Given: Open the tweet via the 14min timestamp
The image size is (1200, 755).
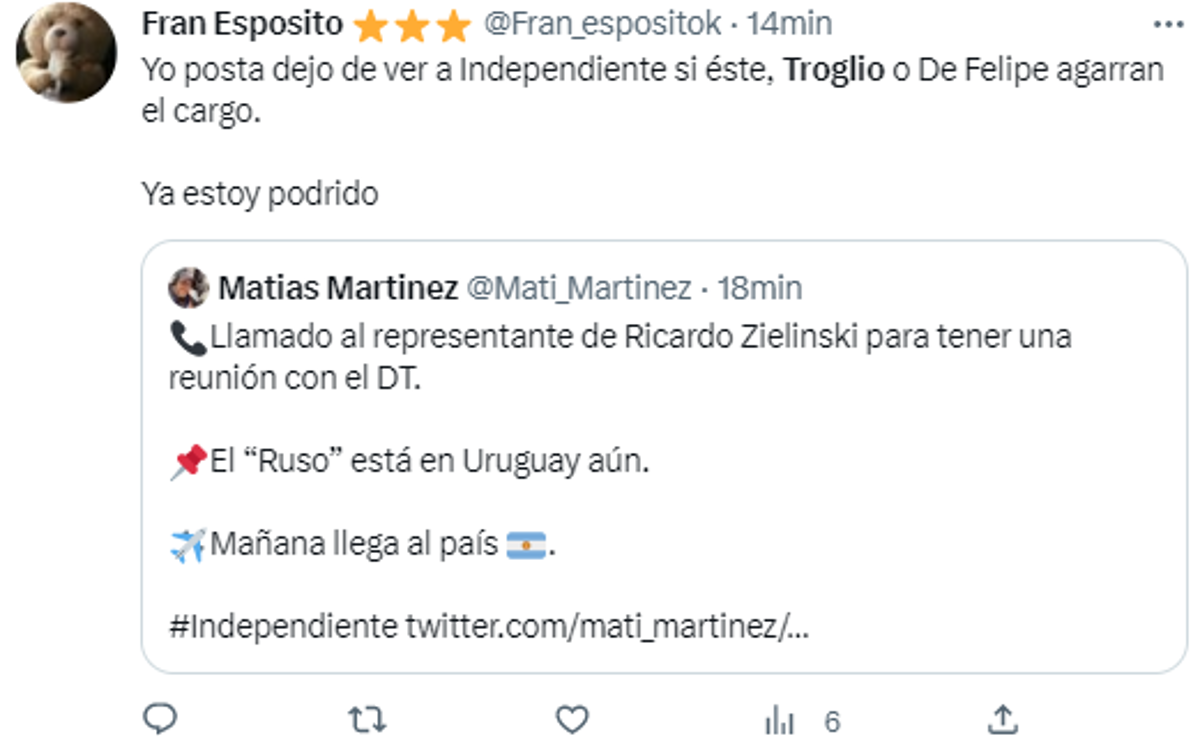Looking at the screenshot, I should (x=790, y=24).
